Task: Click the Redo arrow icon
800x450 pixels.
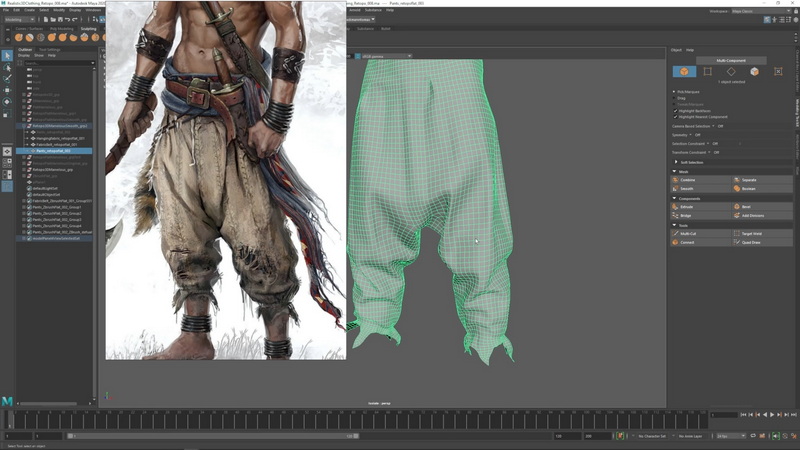Action: click(74, 19)
